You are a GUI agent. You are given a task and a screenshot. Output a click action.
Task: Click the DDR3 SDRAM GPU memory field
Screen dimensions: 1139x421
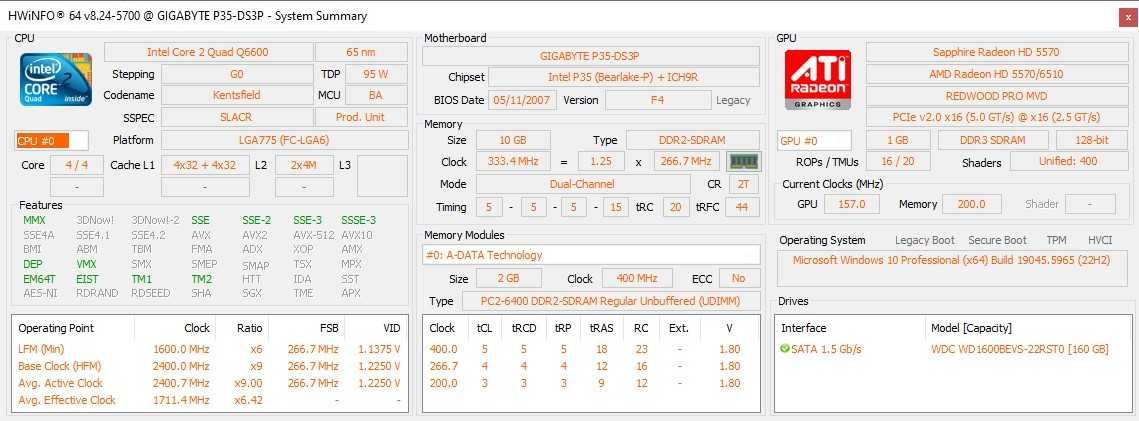(993, 140)
